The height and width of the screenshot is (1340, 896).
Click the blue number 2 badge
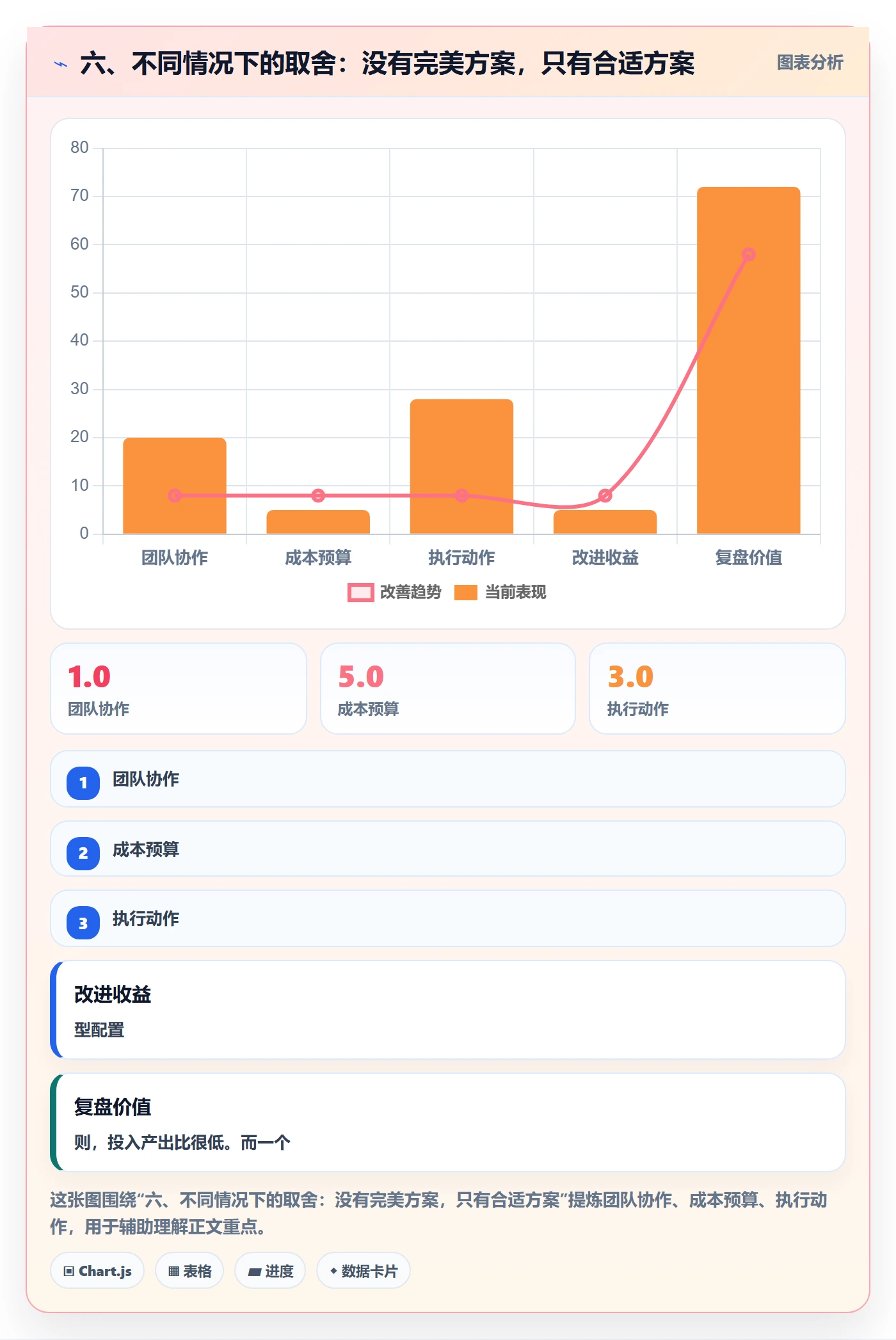point(83,853)
